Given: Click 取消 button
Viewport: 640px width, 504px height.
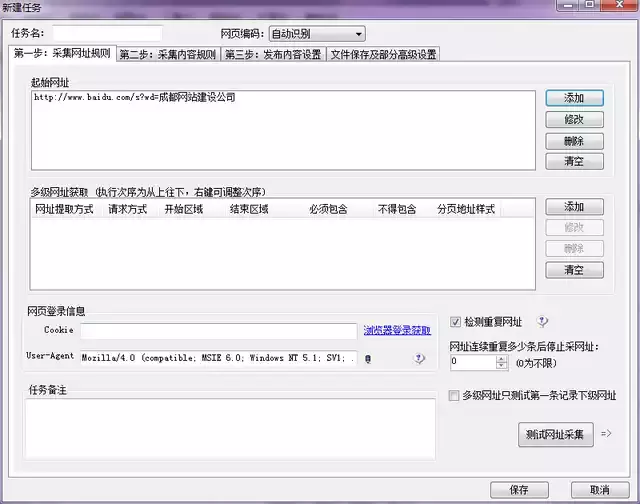Looking at the screenshot, I should pos(600,490).
